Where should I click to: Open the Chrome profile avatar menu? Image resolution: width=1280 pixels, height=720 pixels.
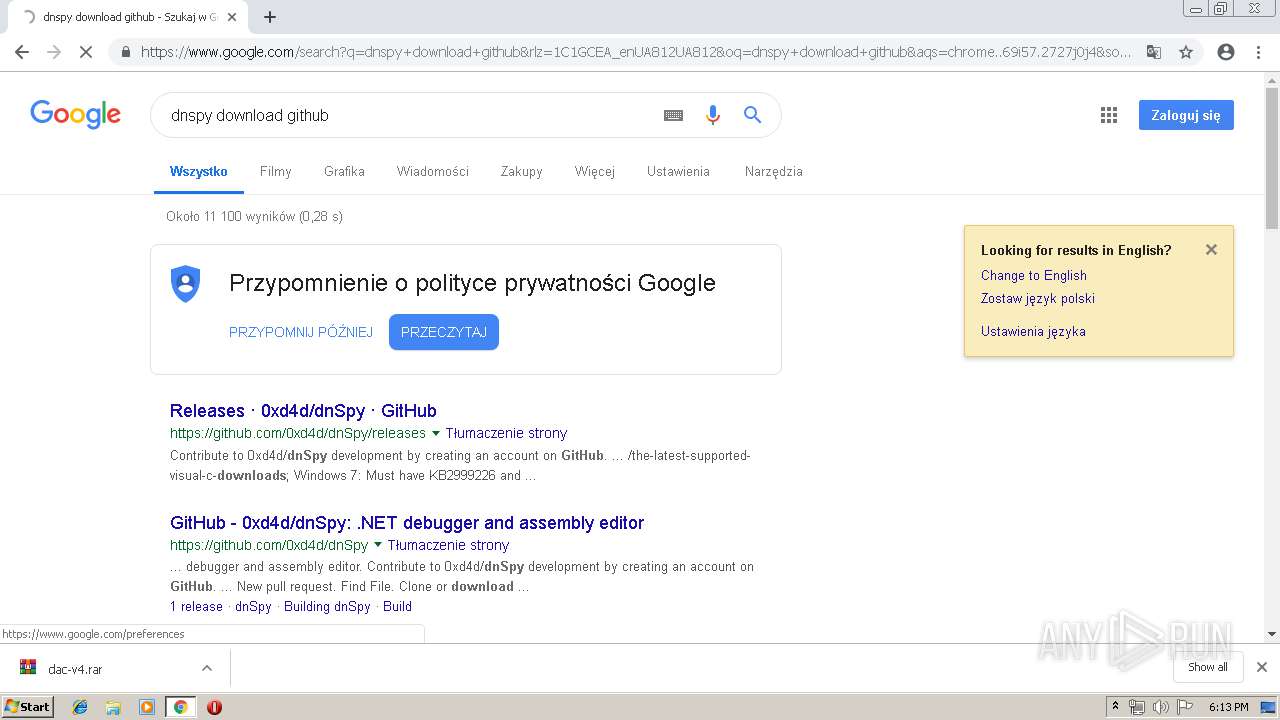(x=1226, y=52)
